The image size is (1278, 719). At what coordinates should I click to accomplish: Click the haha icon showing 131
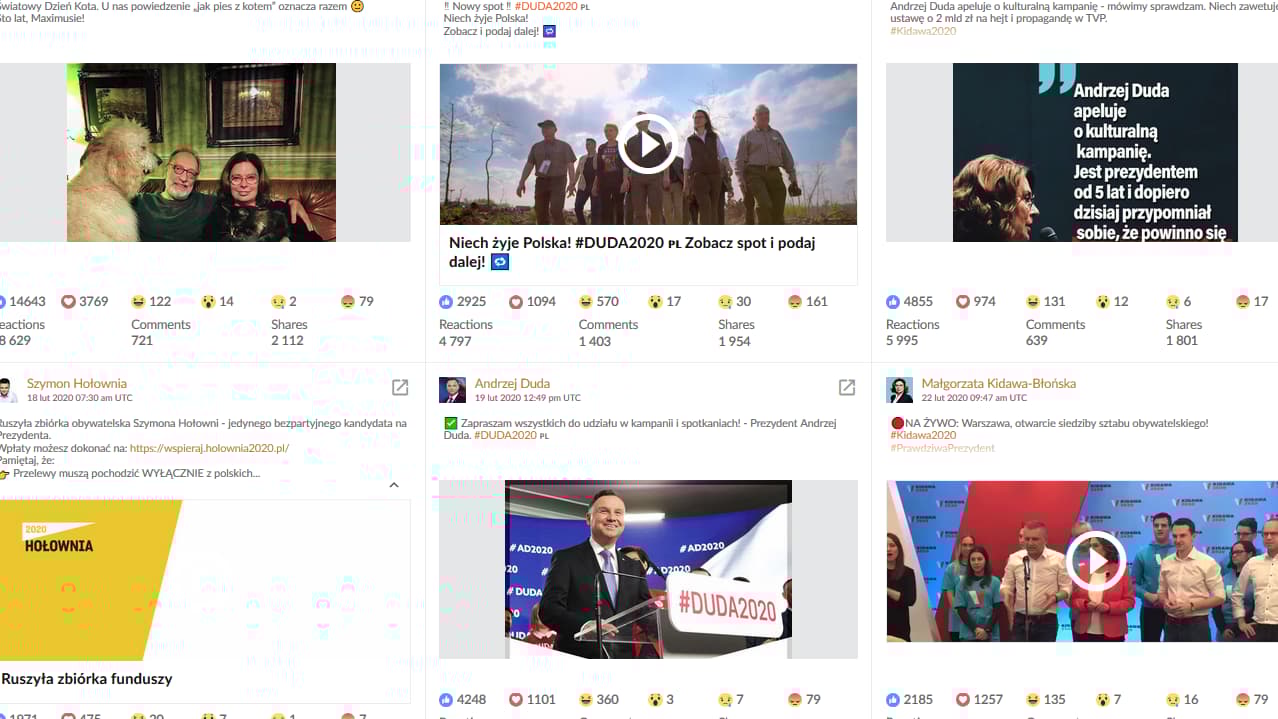coord(1033,301)
